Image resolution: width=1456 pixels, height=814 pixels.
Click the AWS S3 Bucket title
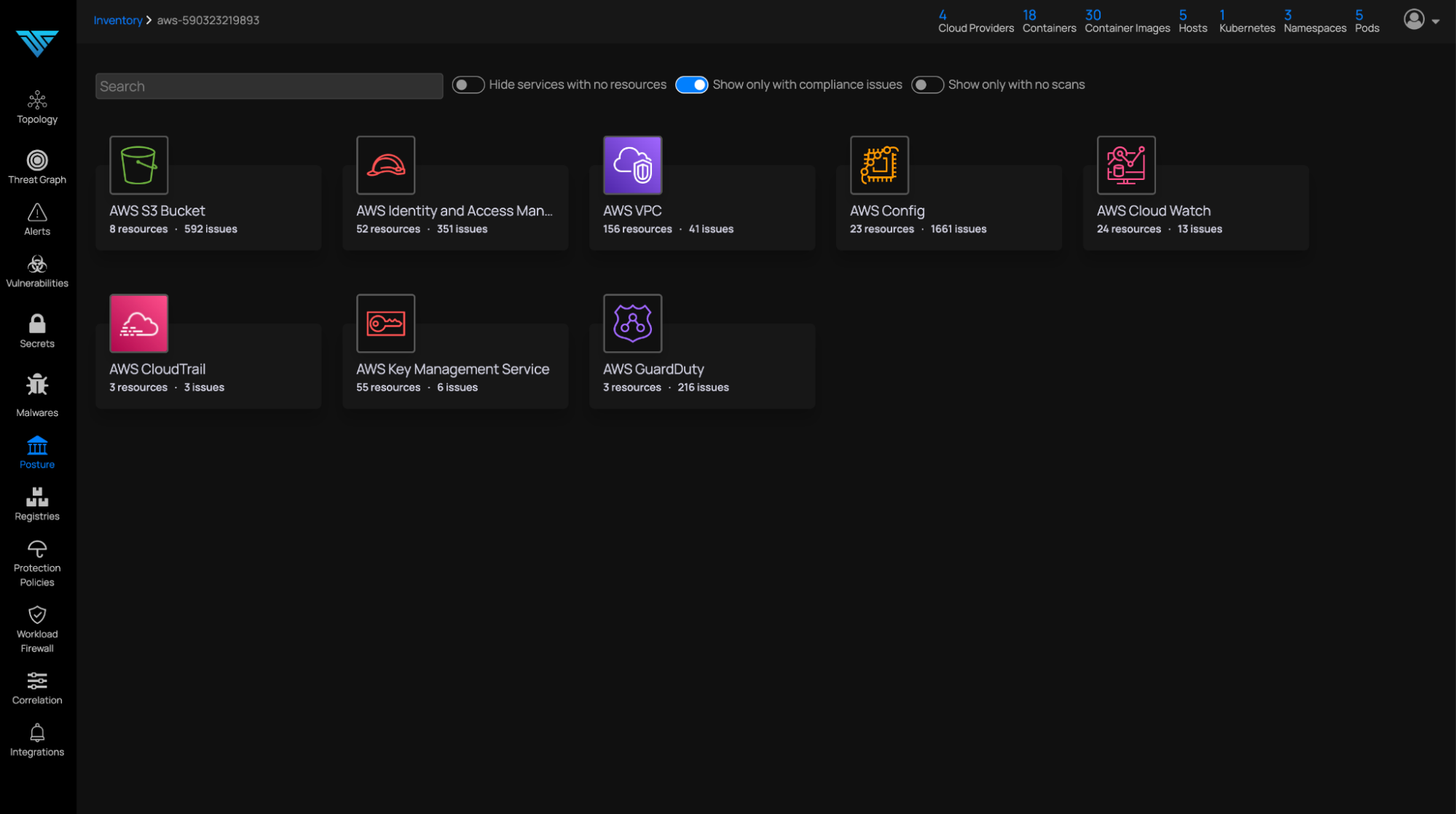(x=157, y=211)
